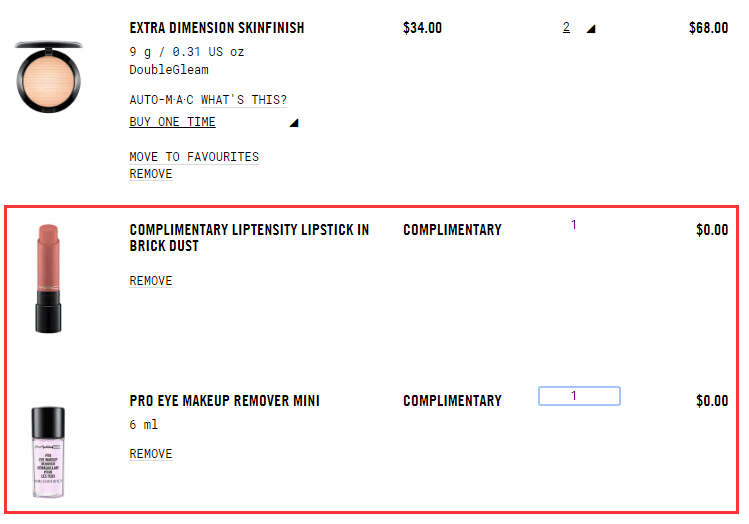Remove the Extra Dimension Skinfinish from cart

(x=151, y=174)
